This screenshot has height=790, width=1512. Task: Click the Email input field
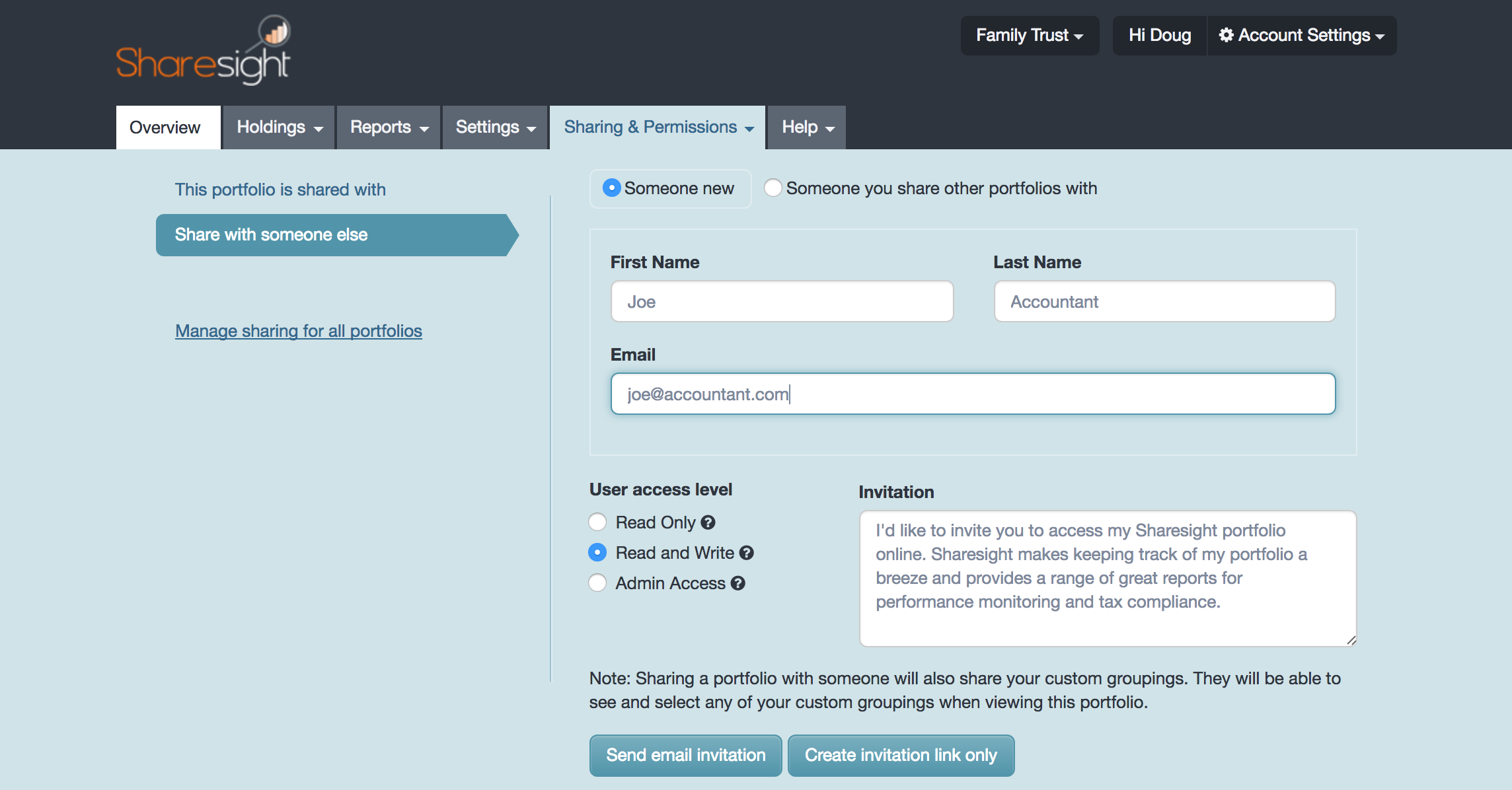pyautogui.click(x=971, y=394)
